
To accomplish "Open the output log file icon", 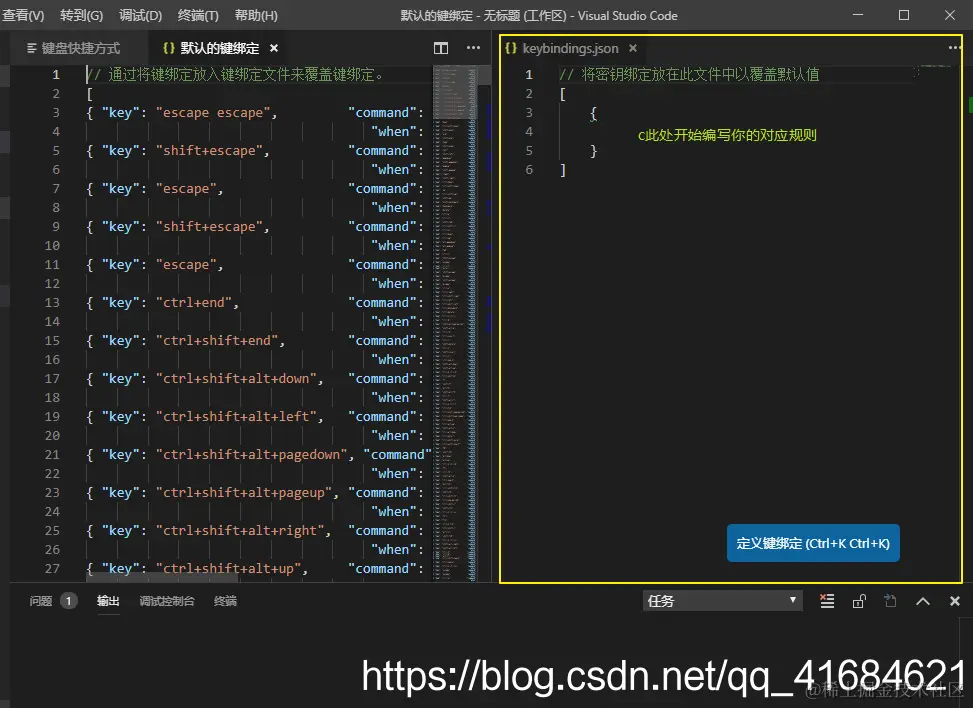I will coord(890,601).
